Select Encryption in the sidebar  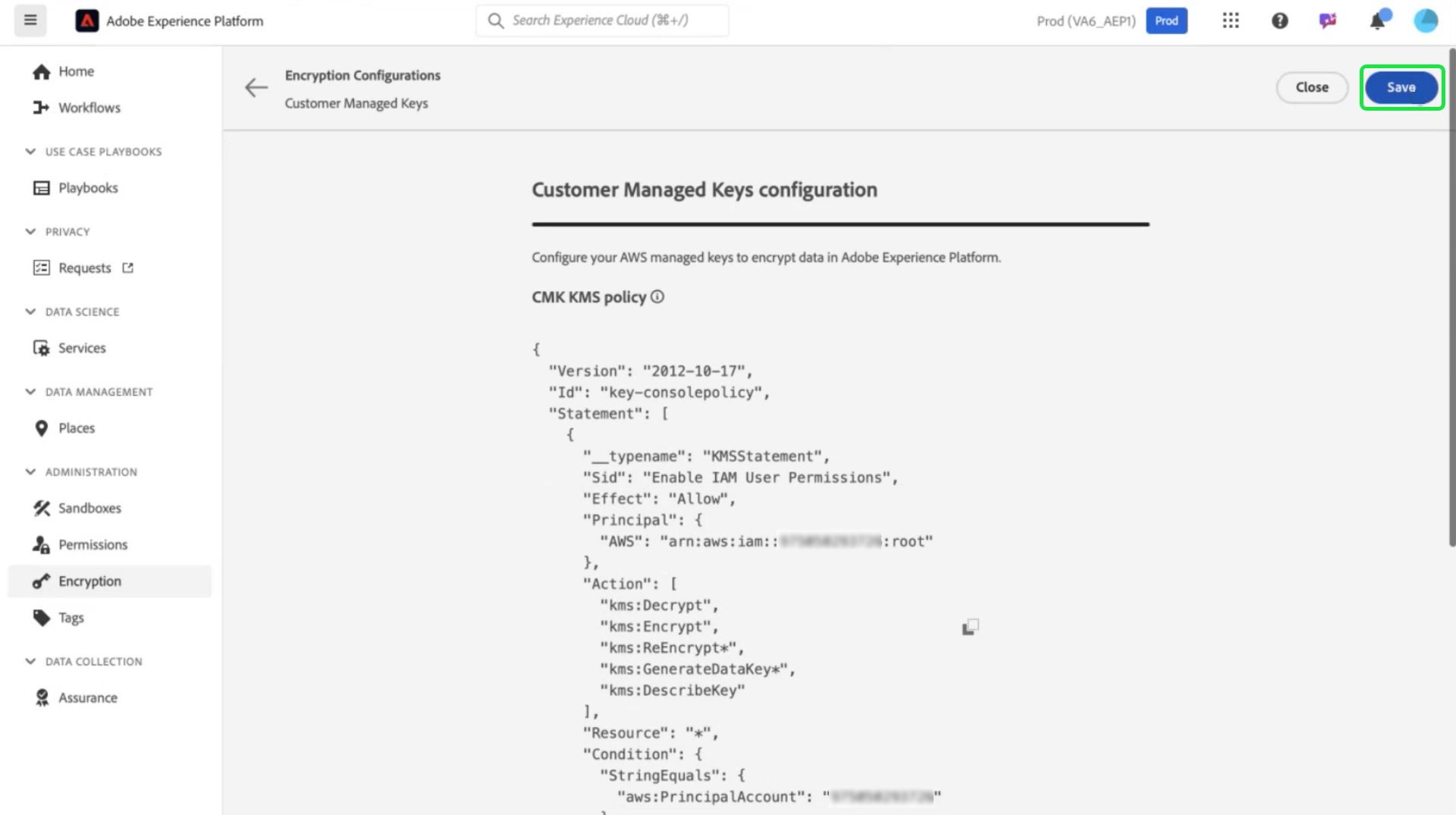110,581
